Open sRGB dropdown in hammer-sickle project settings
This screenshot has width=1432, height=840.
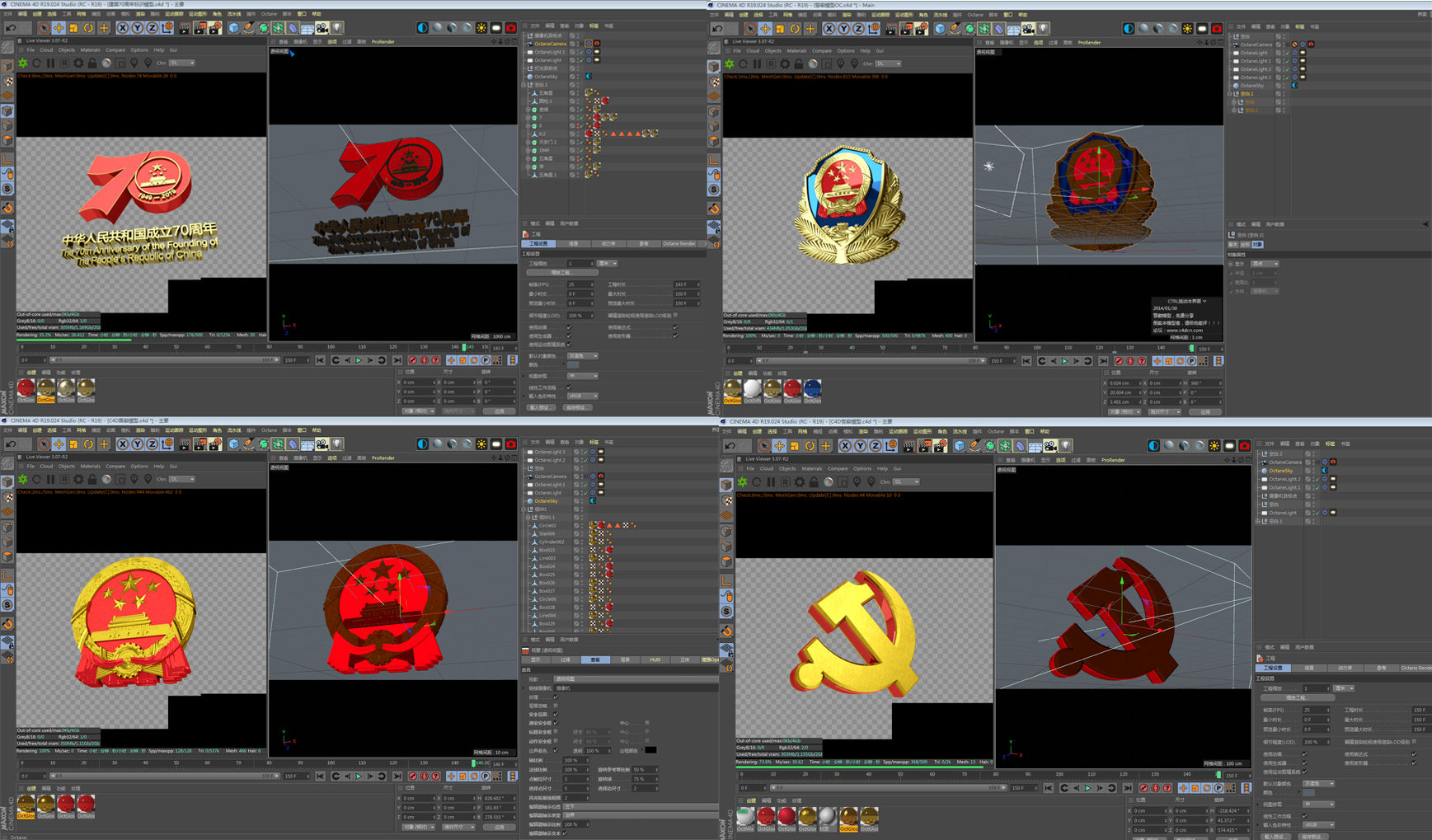click(1318, 824)
